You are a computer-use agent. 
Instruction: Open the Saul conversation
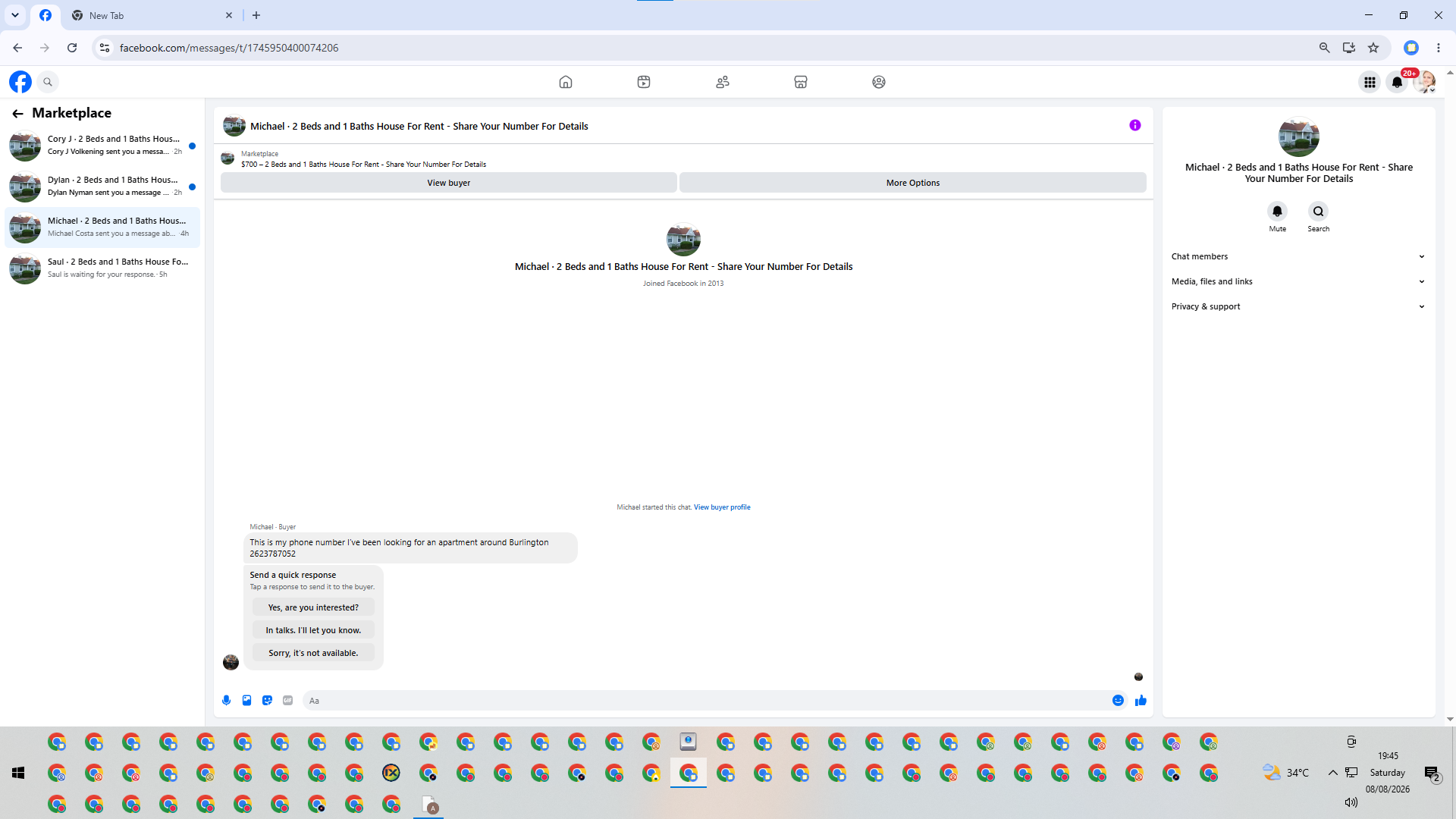pos(102,268)
